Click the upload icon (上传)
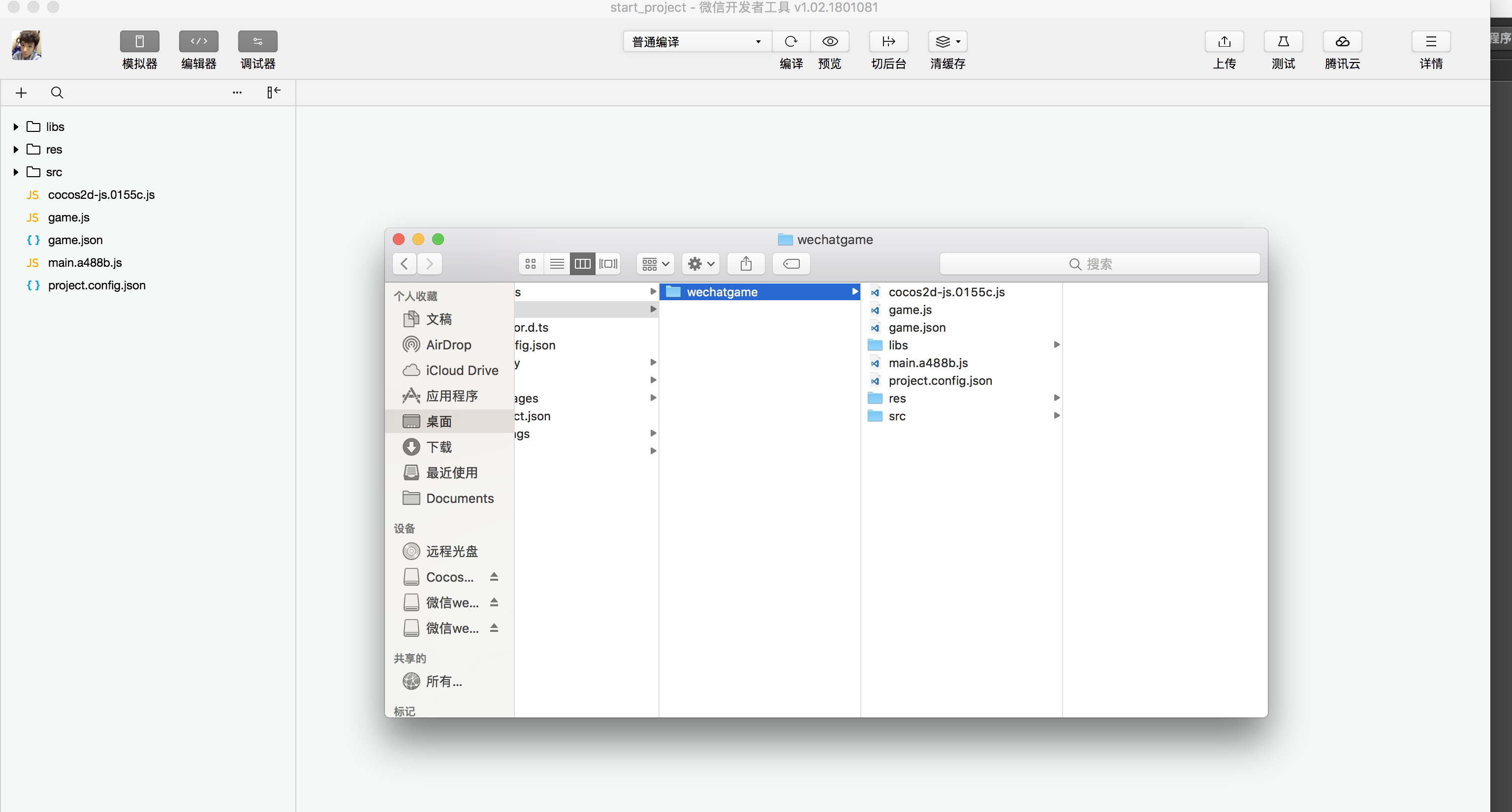The height and width of the screenshot is (812, 1512). [1224, 41]
